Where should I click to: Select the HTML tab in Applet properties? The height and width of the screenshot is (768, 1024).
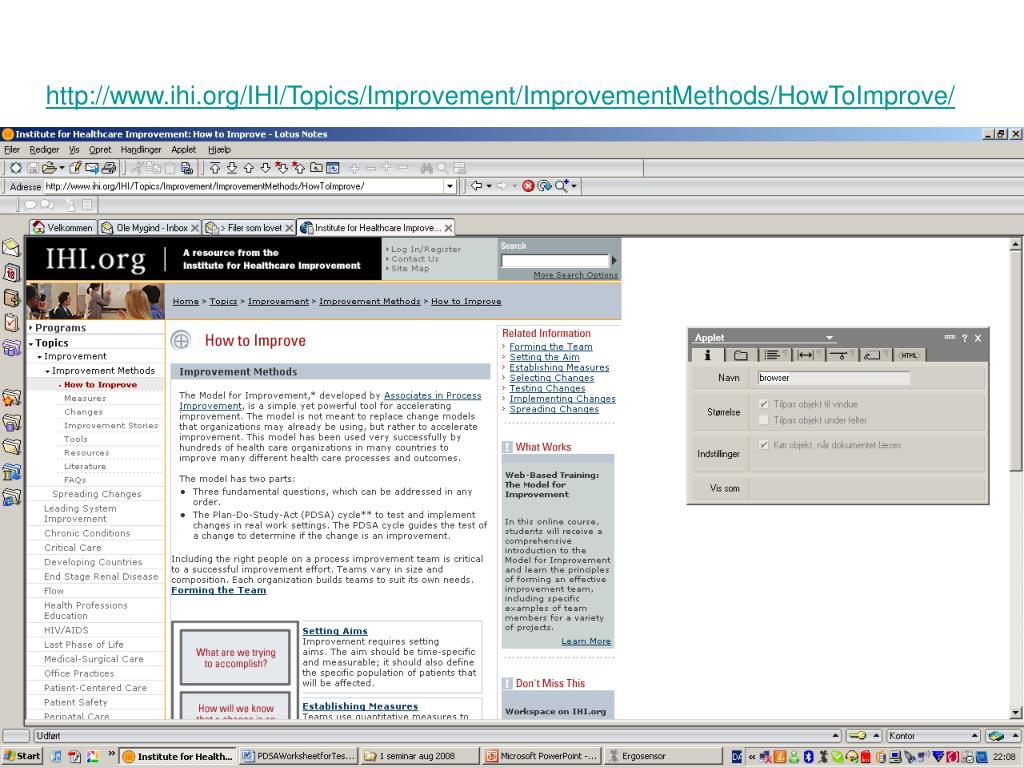pyautogui.click(x=909, y=355)
